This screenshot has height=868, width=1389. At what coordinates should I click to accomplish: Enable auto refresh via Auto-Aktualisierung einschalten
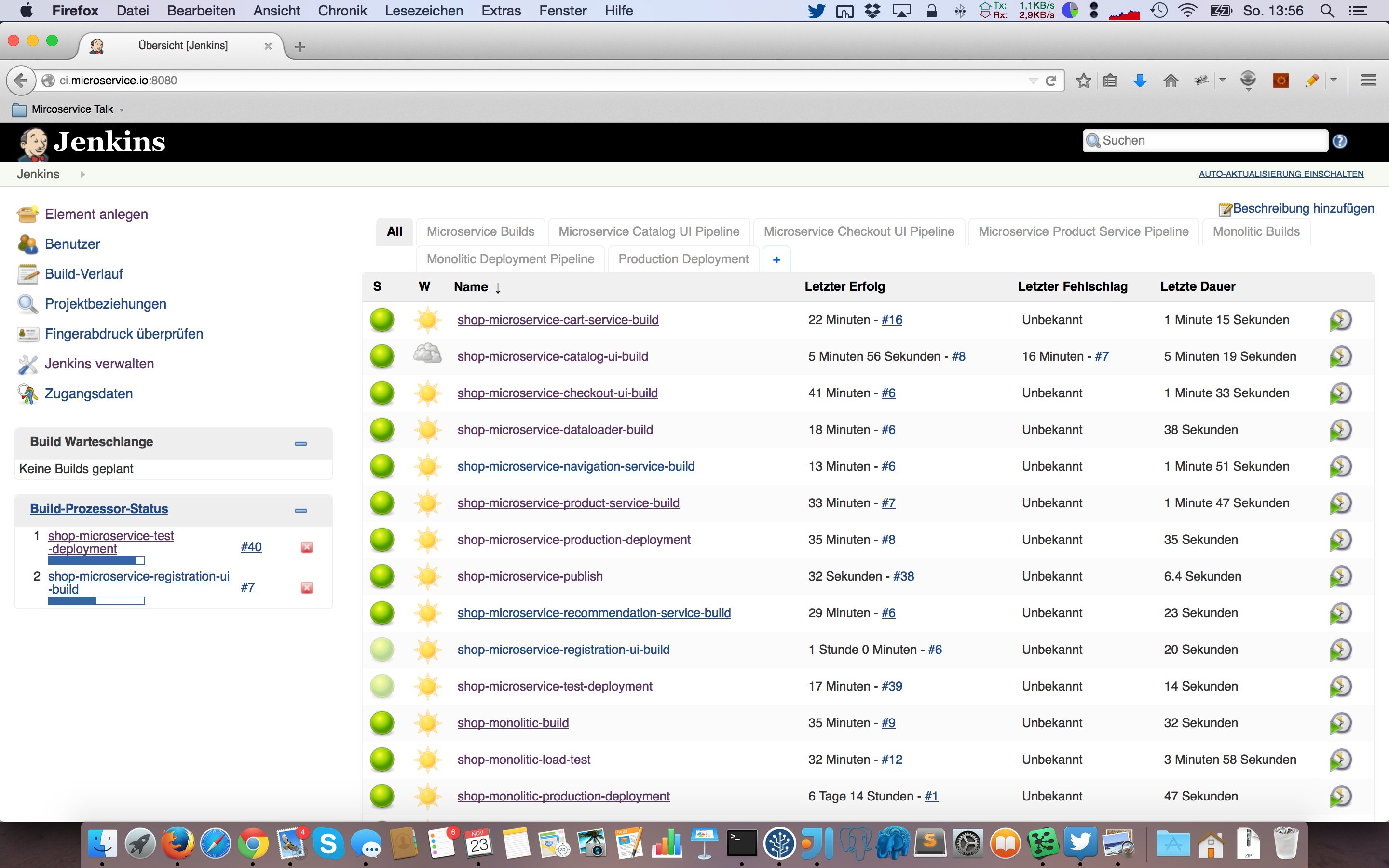pos(1280,174)
